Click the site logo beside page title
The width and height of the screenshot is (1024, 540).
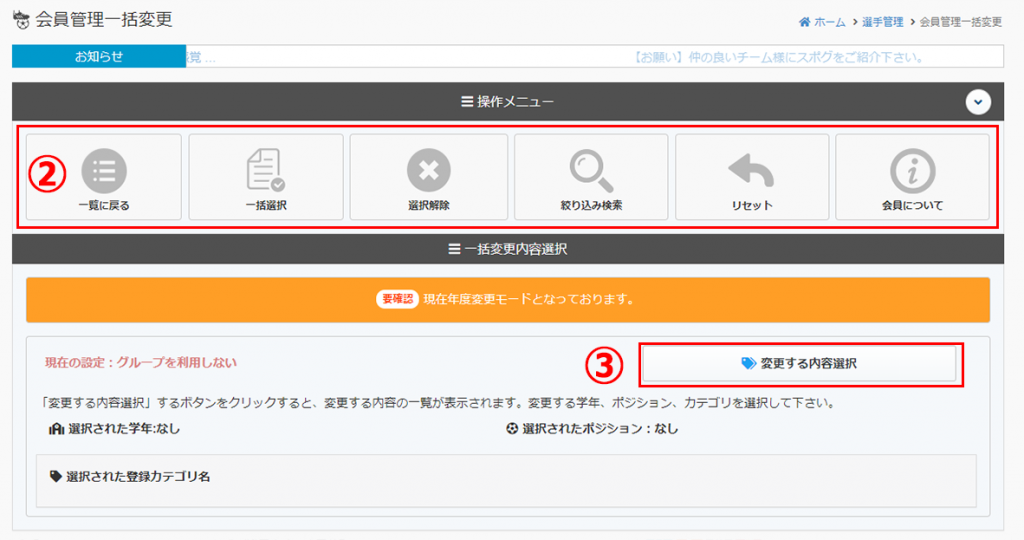click(x=21, y=19)
